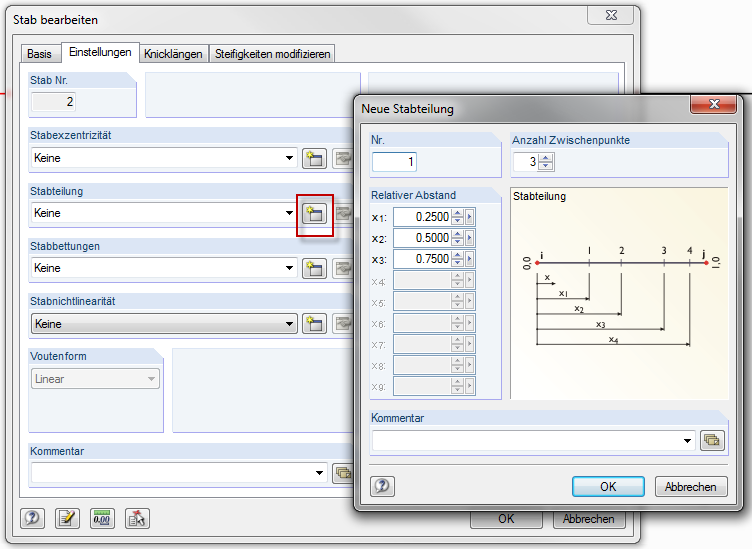Open help in Stab bearbeiten dialog
The image size is (752, 549).
coord(32,518)
